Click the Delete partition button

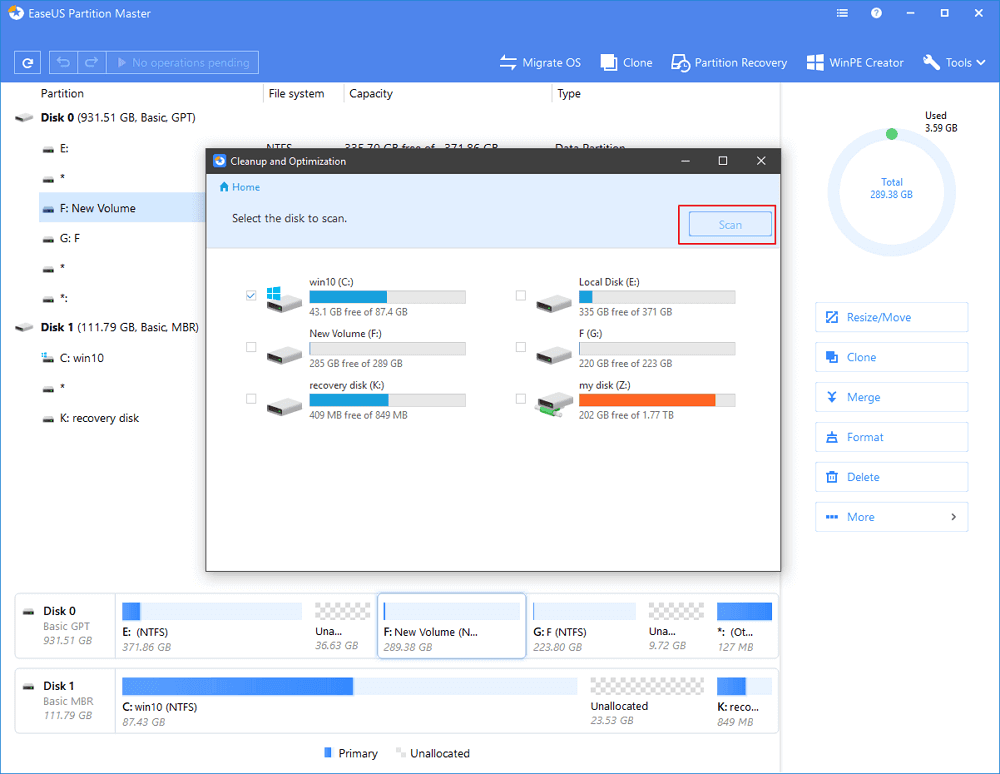(x=891, y=477)
